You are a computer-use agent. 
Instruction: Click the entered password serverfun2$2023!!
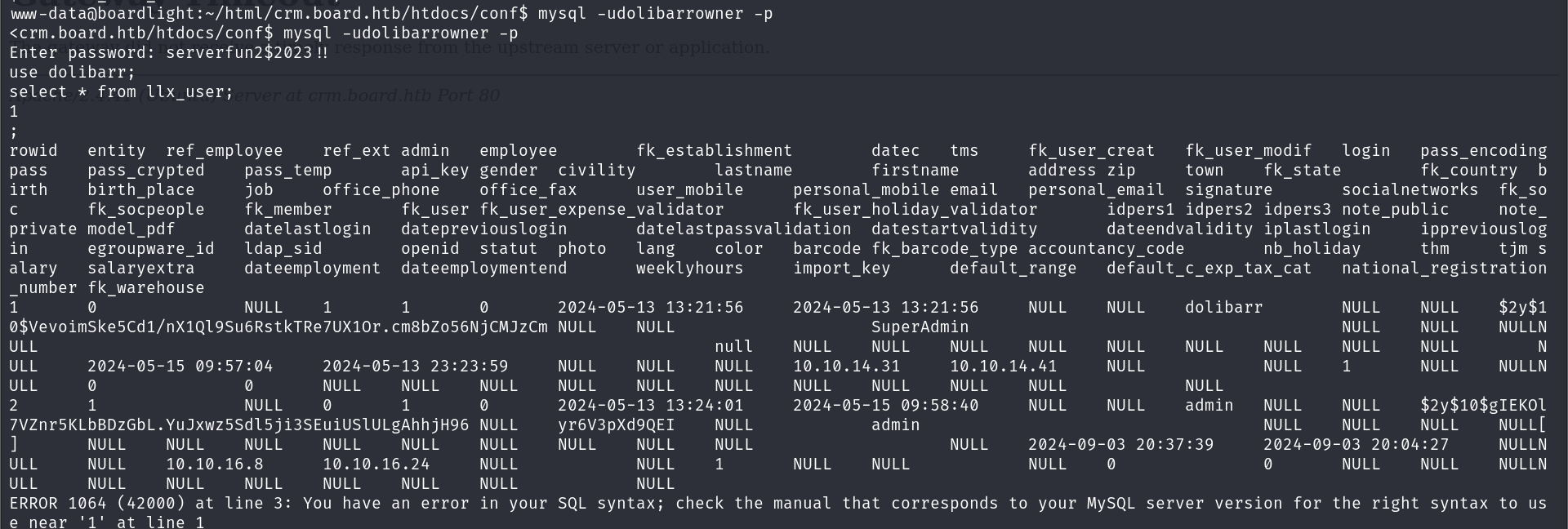pyautogui.click(x=247, y=53)
